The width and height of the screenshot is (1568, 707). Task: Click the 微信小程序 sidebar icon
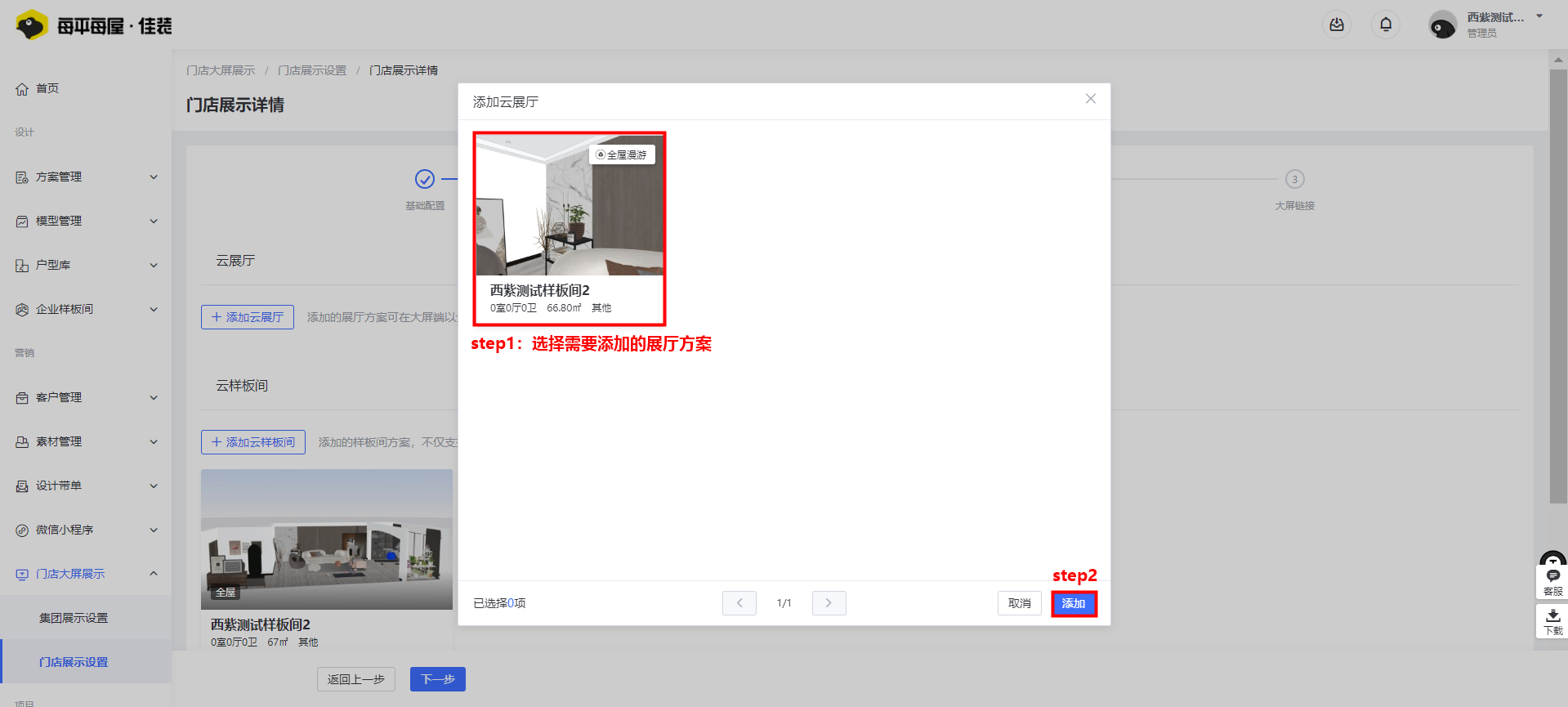click(x=22, y=530)
